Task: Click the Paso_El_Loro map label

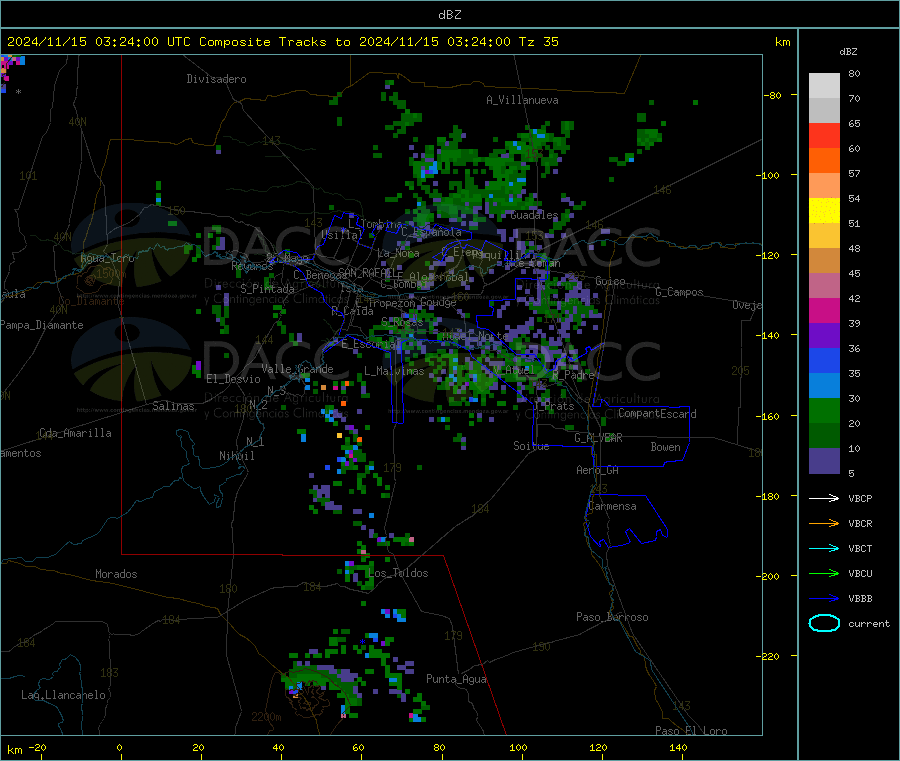Action: click(x=691, y=731)
